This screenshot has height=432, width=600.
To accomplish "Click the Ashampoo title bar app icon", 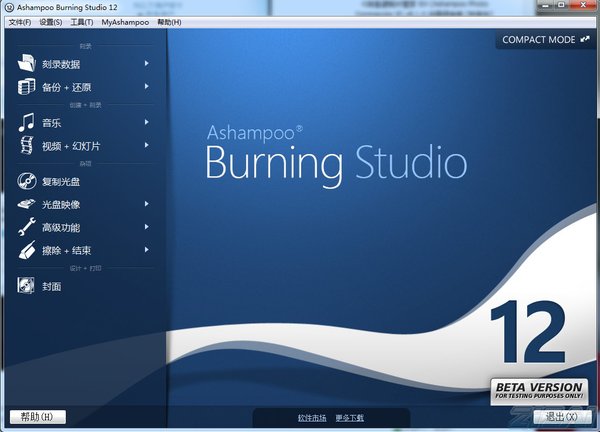I will [9, 7].
